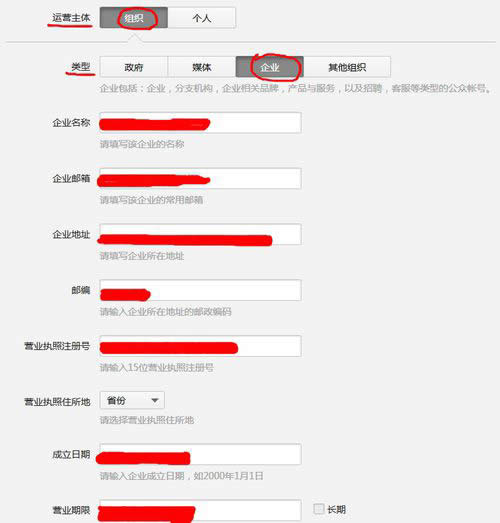Click the 企业地址 input field
The width and height of the screenshot is (500, 523).
click(x=200, y=234)
